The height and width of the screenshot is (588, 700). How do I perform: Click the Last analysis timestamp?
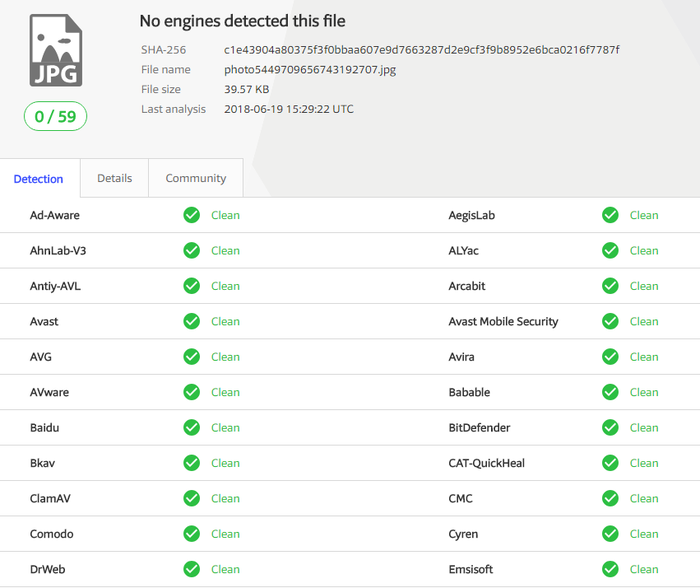(x=289, y=109)
